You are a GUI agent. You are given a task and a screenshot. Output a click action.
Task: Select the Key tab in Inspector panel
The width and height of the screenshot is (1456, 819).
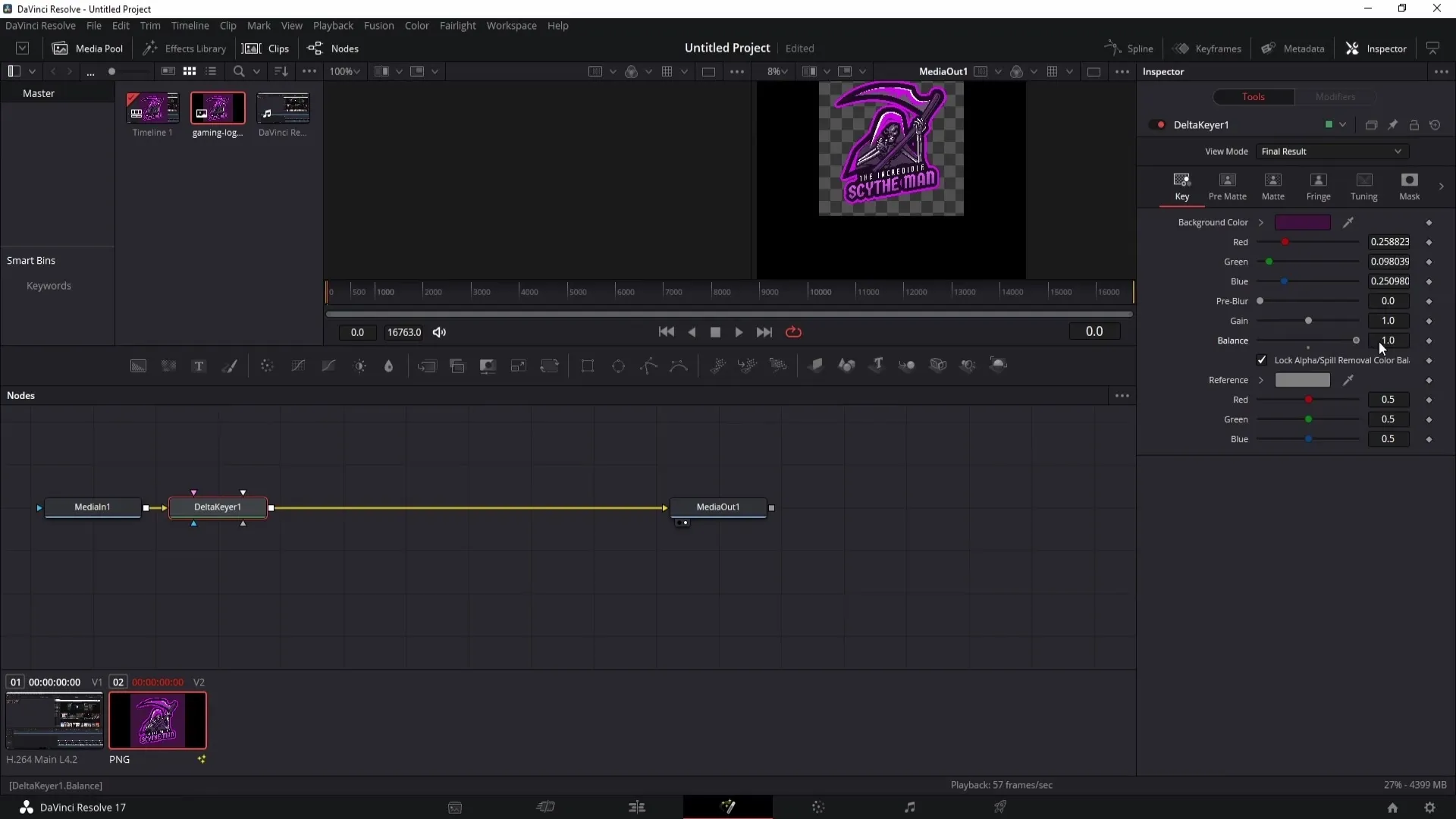coord(1182,186)
